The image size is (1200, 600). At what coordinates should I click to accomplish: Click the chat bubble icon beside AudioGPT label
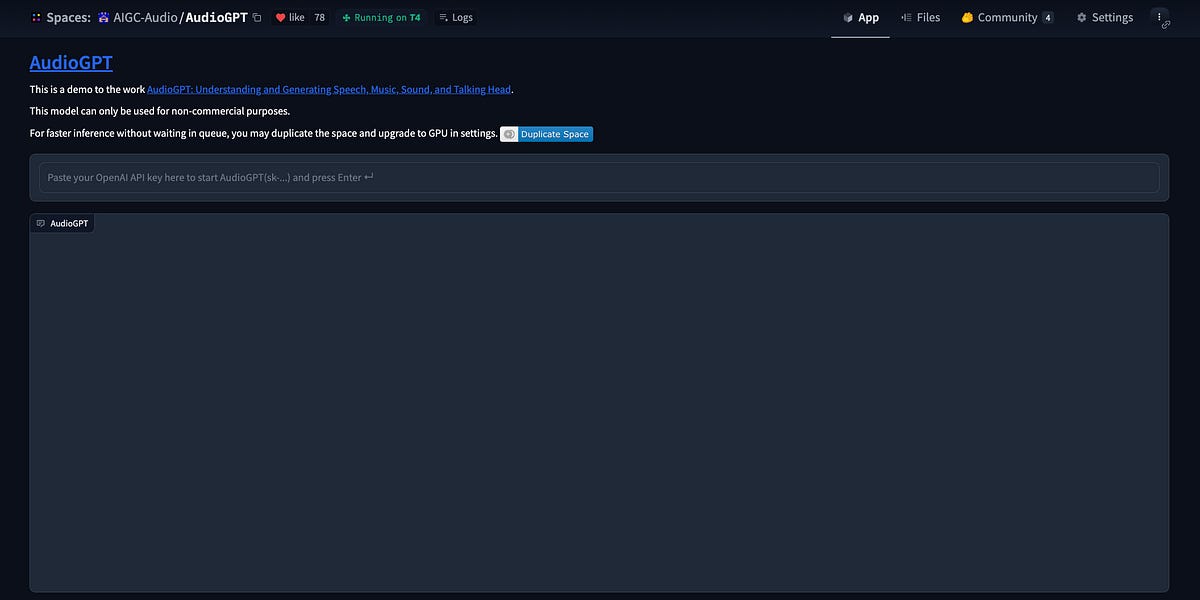click(41, 223)
